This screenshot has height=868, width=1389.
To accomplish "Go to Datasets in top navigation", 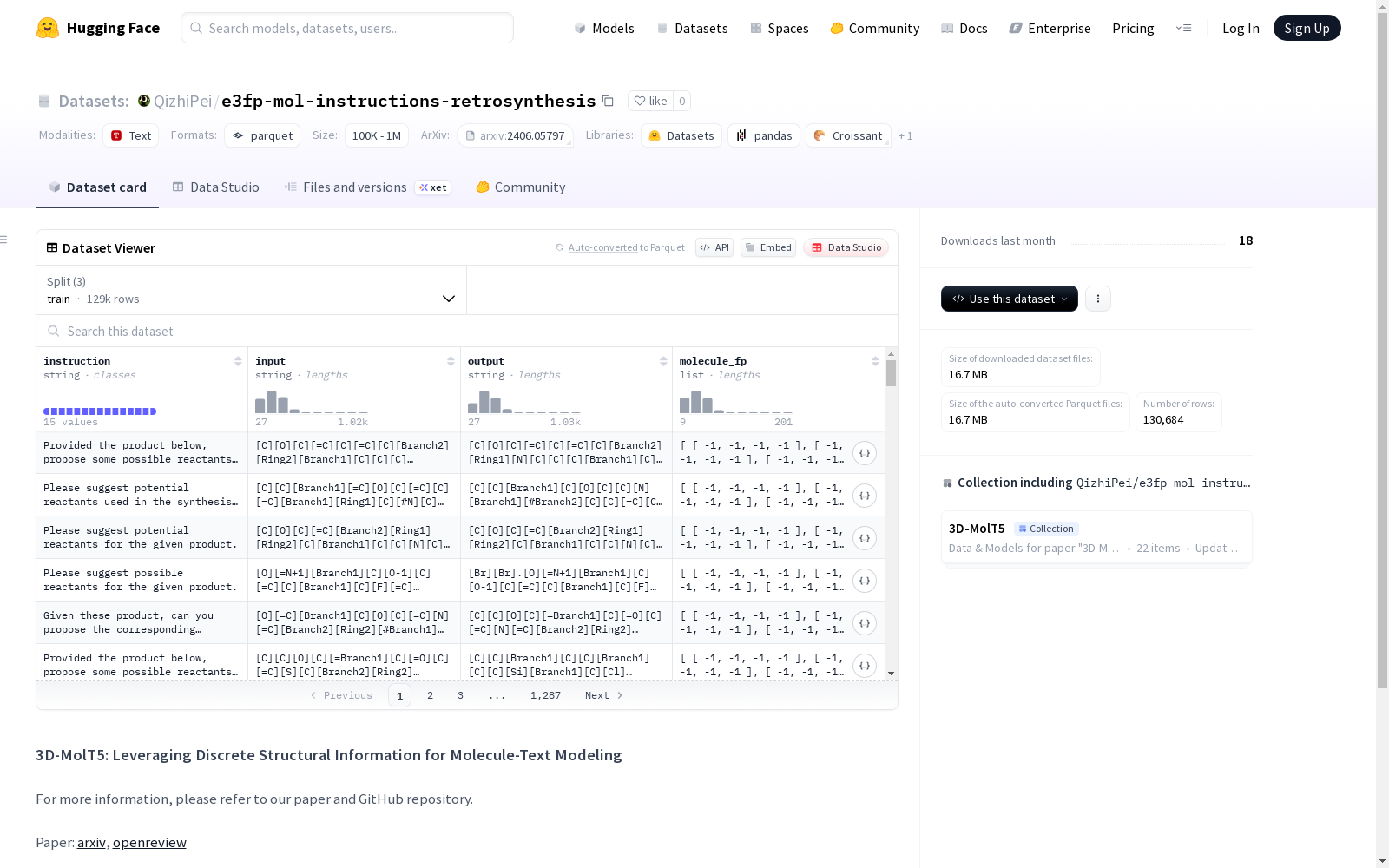I will click(692, 28).
